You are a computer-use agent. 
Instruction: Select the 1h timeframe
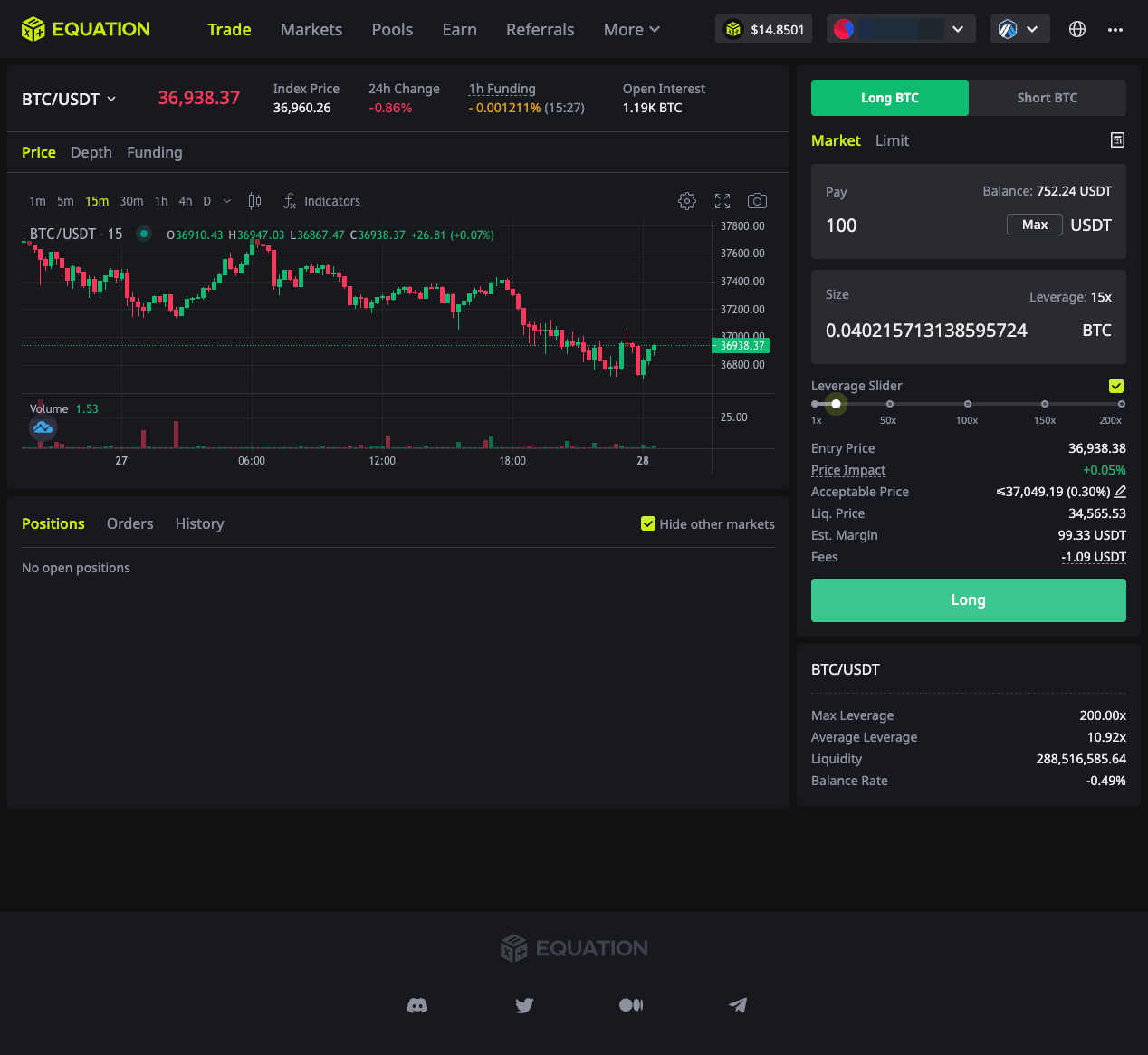[161, 201]
